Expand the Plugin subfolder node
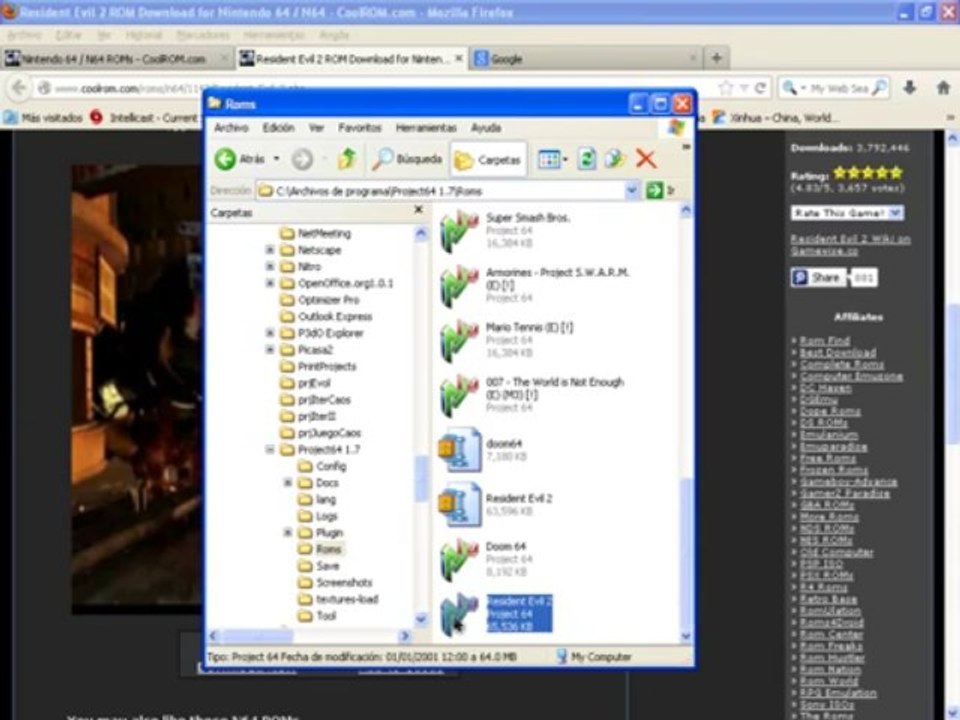960x720 pixels. [287, 533]
